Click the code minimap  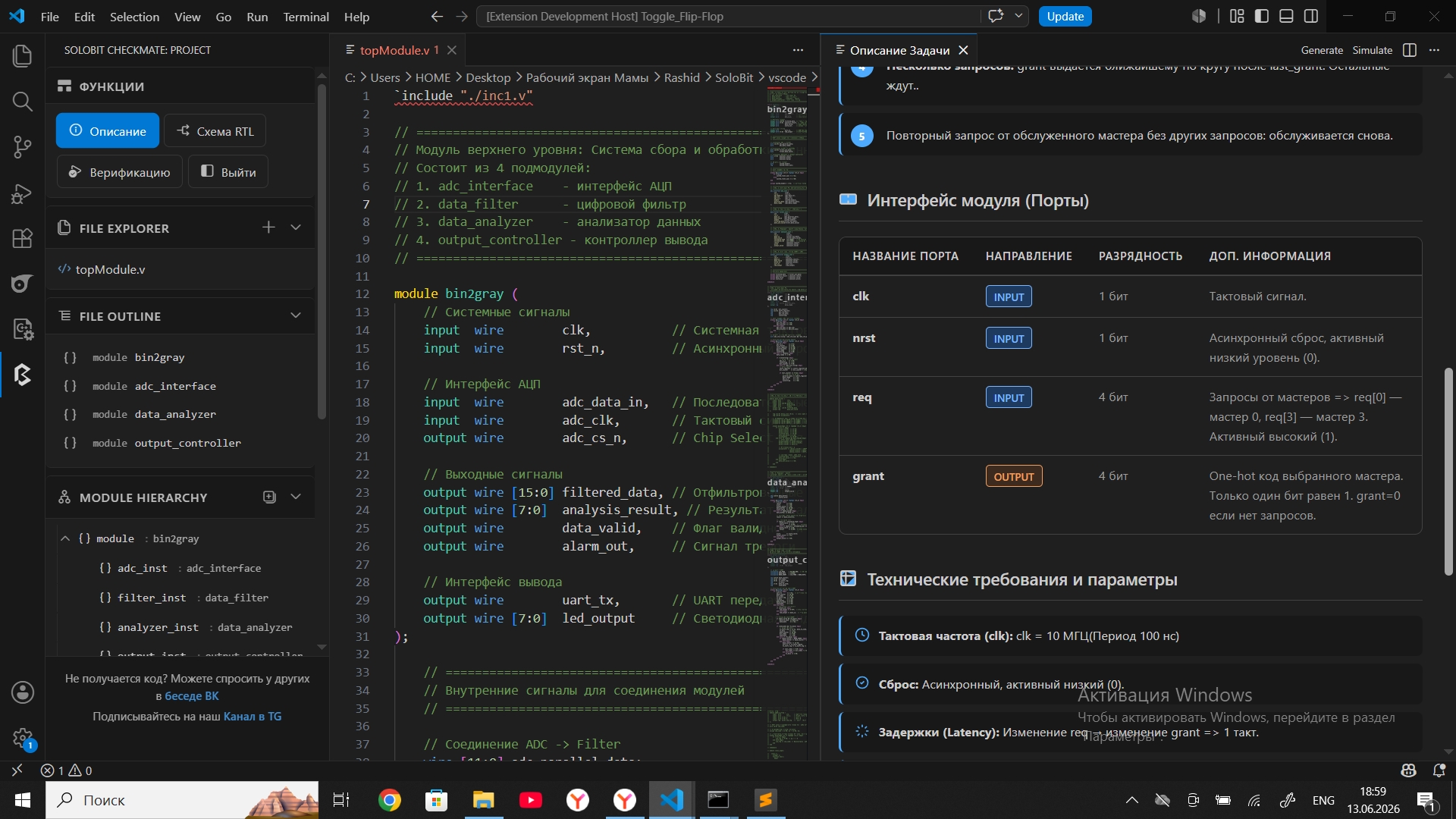pyautogui.click(x=787, y=425)
